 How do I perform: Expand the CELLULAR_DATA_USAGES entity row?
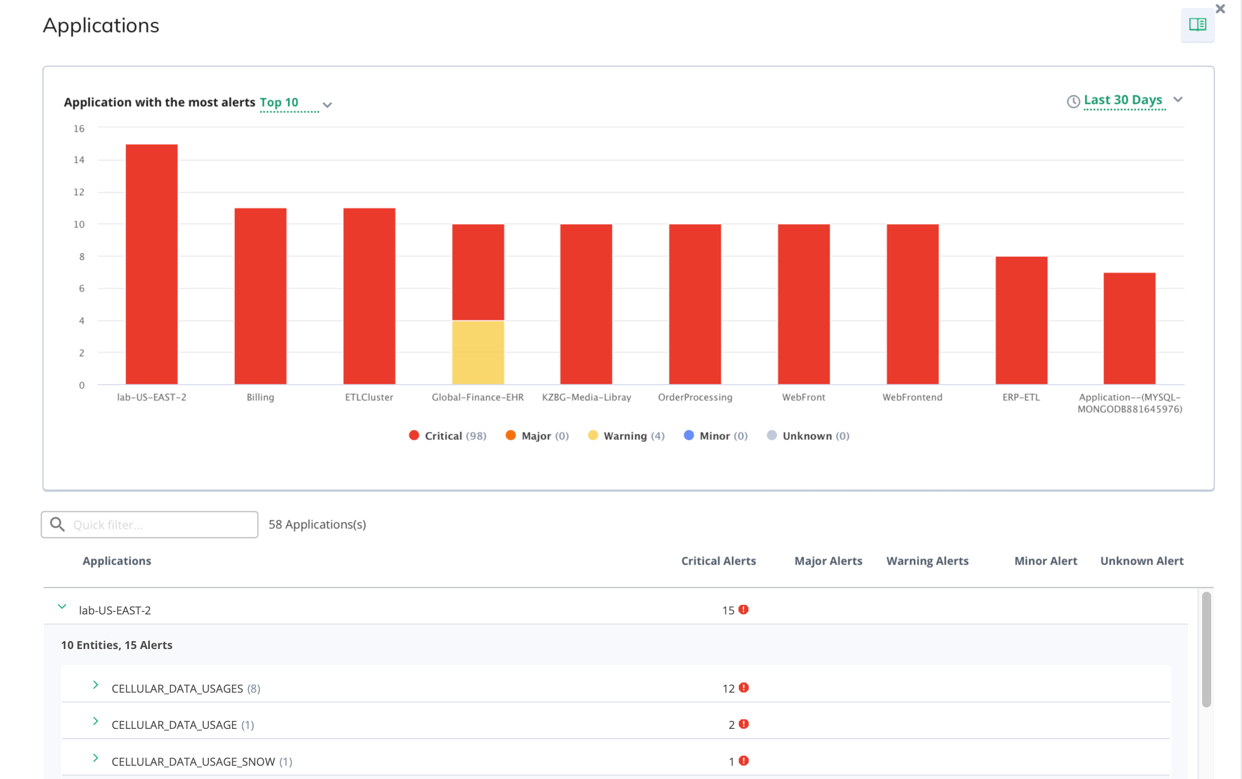(x=96, y=686)
